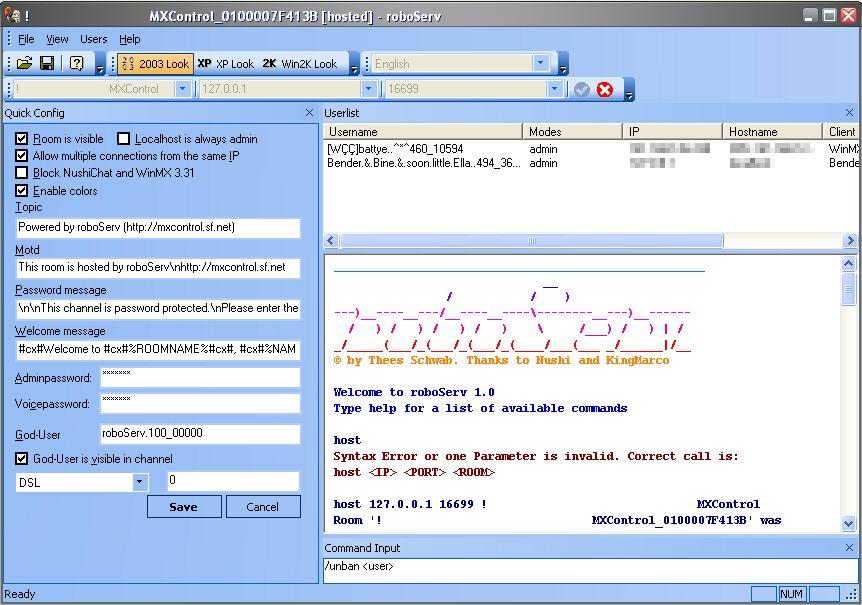This screenshot has height=605, width=862.
Task: Enable Block NushiChat and WinMX 3.31
Action: (x=21, y=173)
